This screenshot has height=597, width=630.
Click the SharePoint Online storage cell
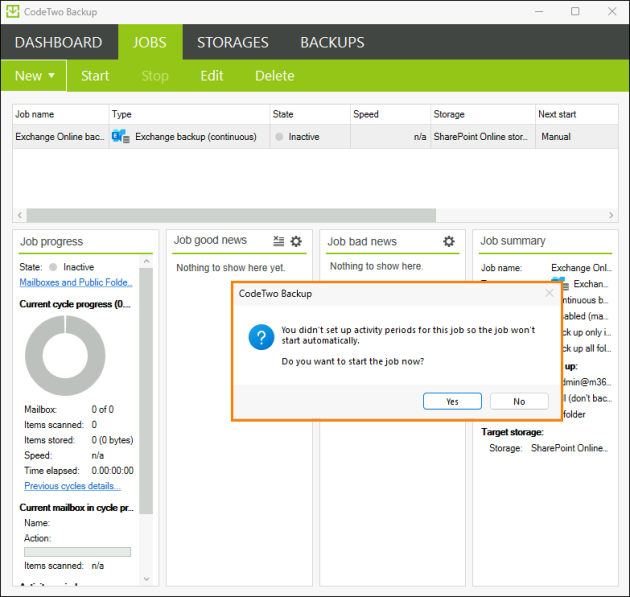click(x=481, y=137)
